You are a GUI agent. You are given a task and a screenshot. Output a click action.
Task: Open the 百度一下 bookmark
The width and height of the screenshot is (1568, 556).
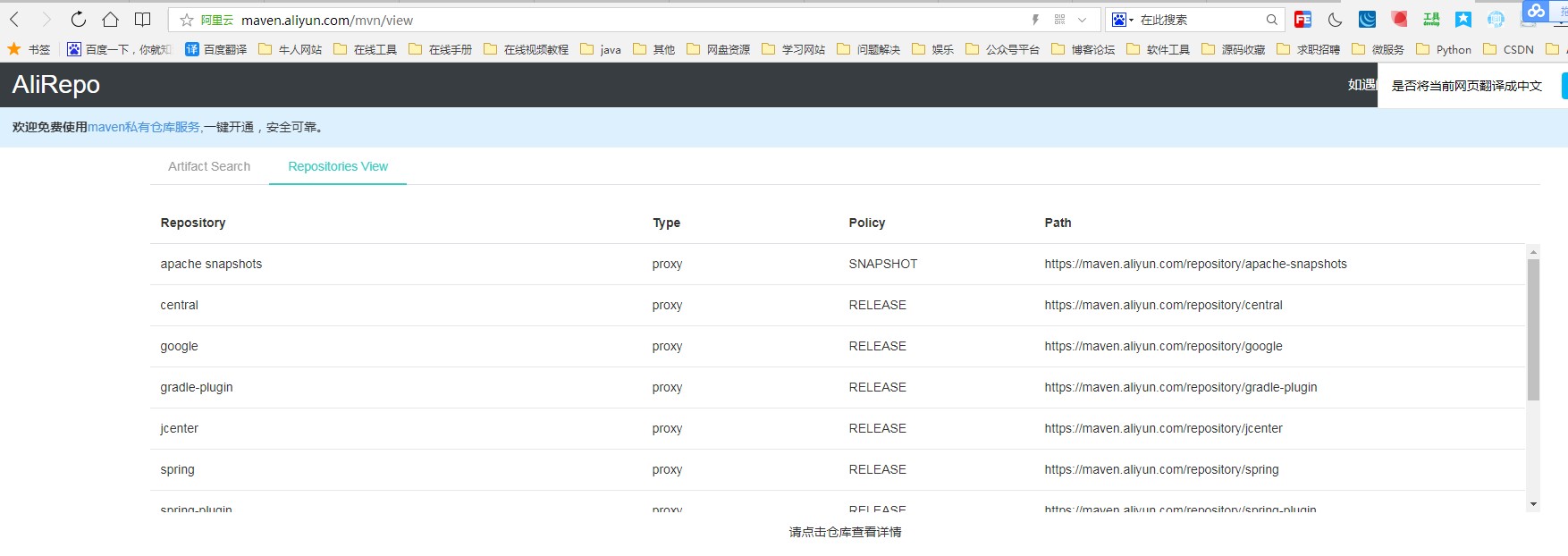[119, 49]
